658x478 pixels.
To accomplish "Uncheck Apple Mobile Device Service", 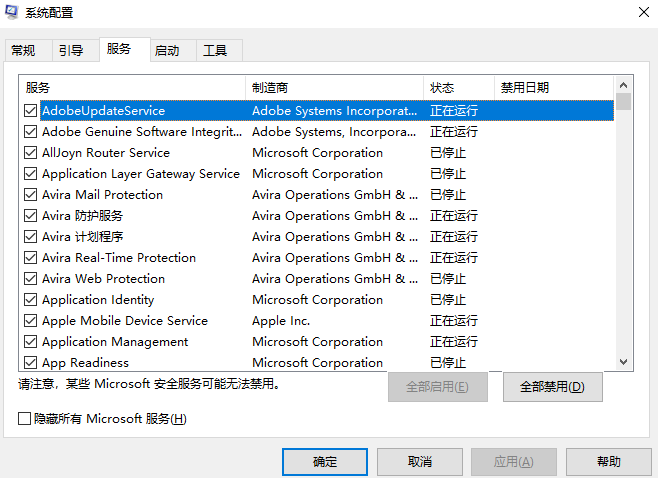I will (x=31, y=321).
